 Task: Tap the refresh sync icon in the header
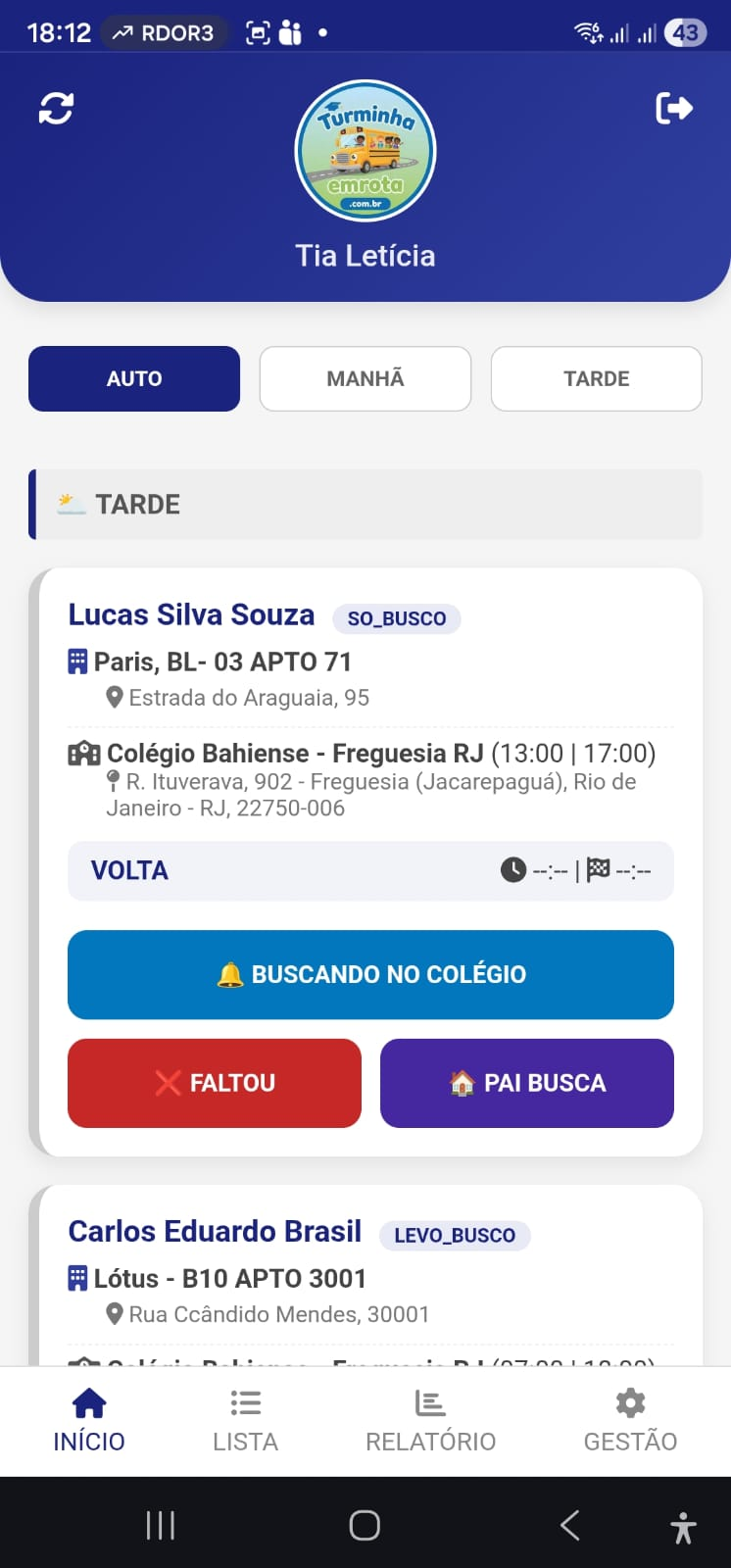[56, 108]
